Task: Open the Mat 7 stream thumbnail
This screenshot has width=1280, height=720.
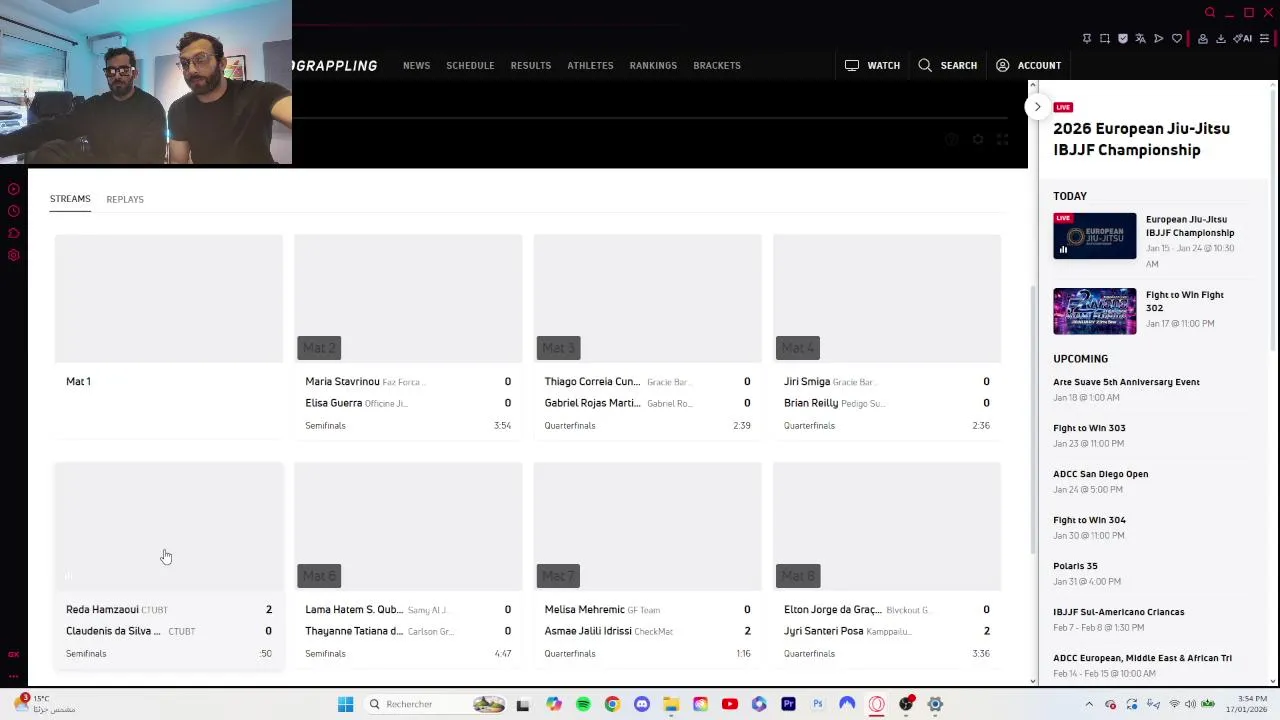Action: coord(647,526)
